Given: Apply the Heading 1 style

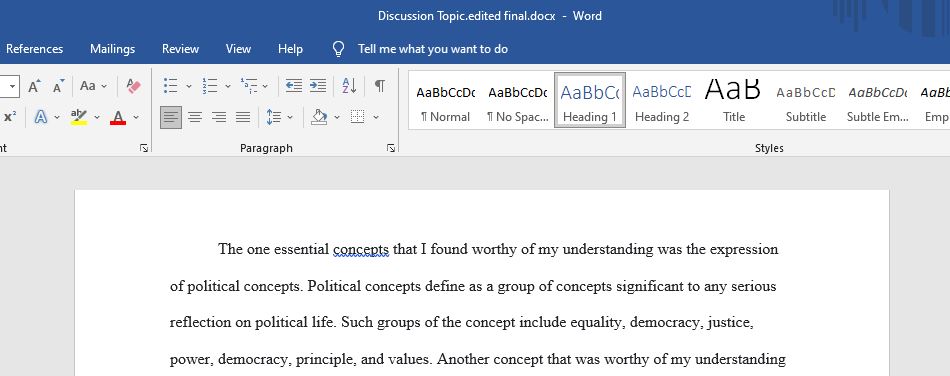Looking at the screenshot, I should (x=590, y=101).
